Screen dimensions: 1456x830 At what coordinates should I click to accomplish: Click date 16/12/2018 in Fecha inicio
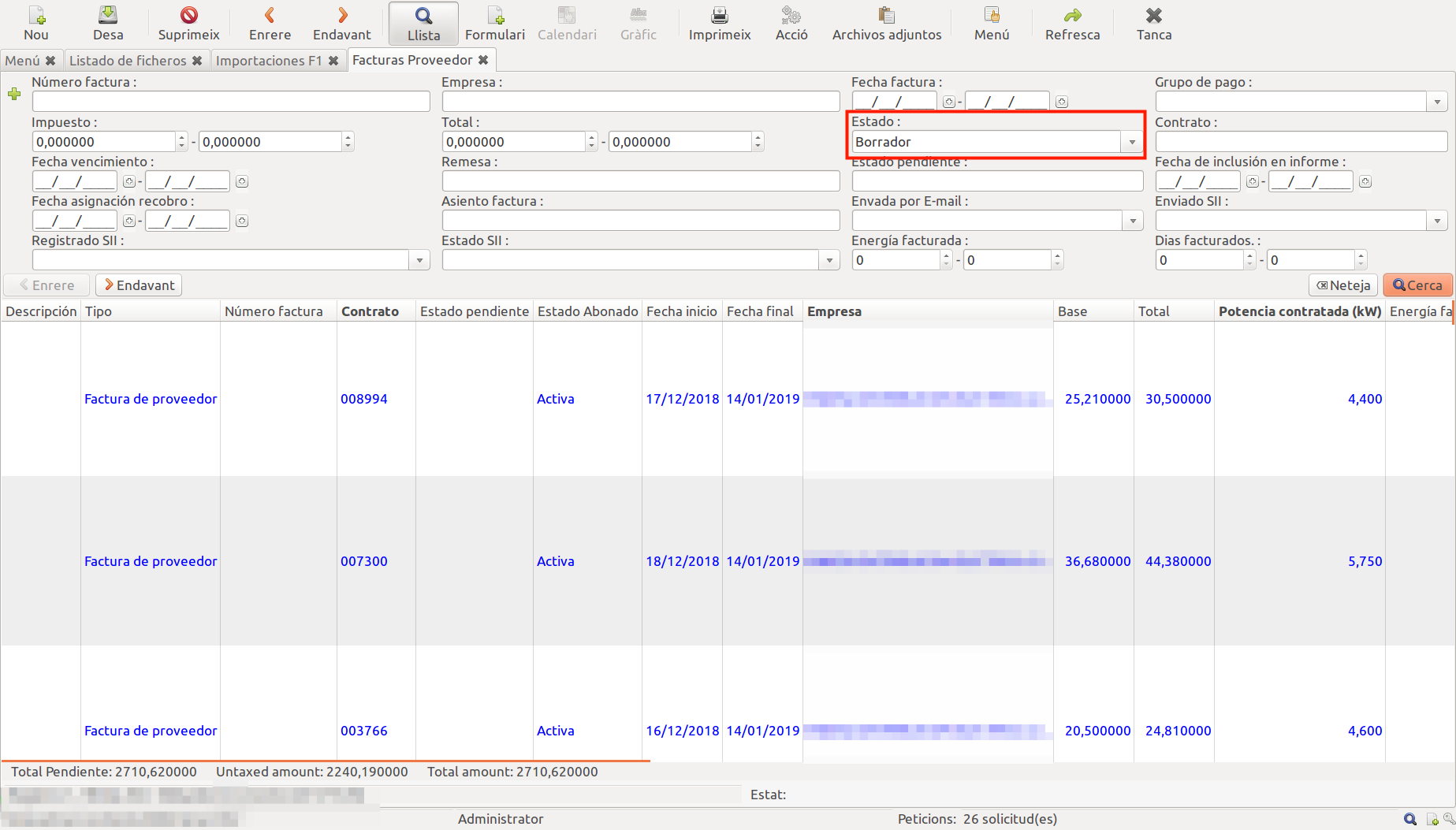point(683,731)
